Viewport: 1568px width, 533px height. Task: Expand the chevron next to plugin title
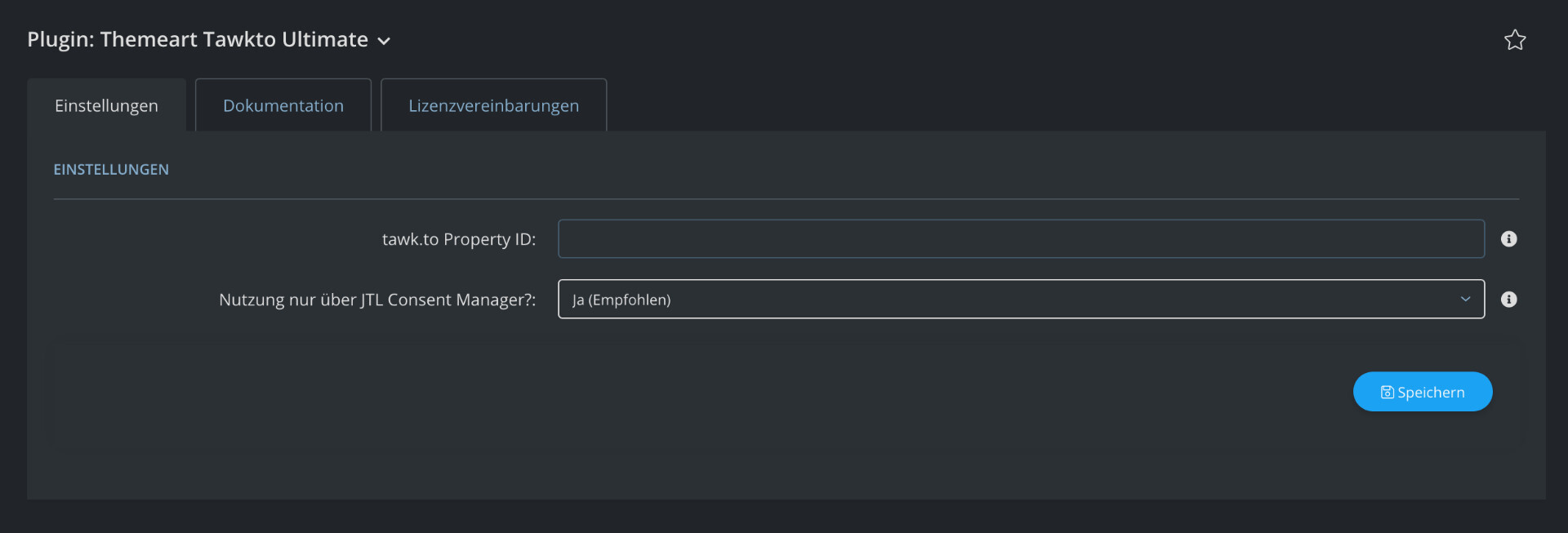(x=384, y=42)
